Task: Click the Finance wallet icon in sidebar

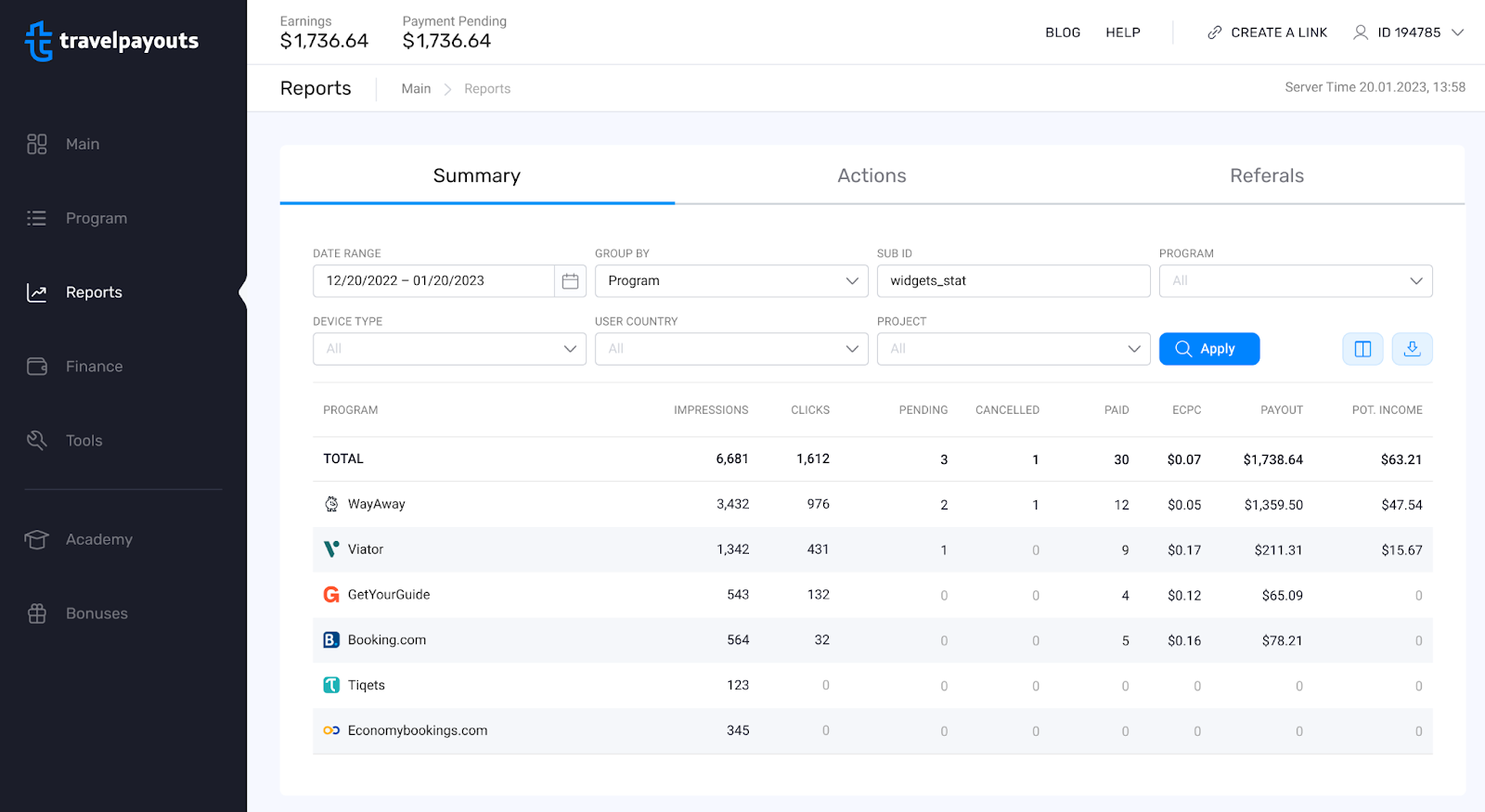Action: point(37,367)
